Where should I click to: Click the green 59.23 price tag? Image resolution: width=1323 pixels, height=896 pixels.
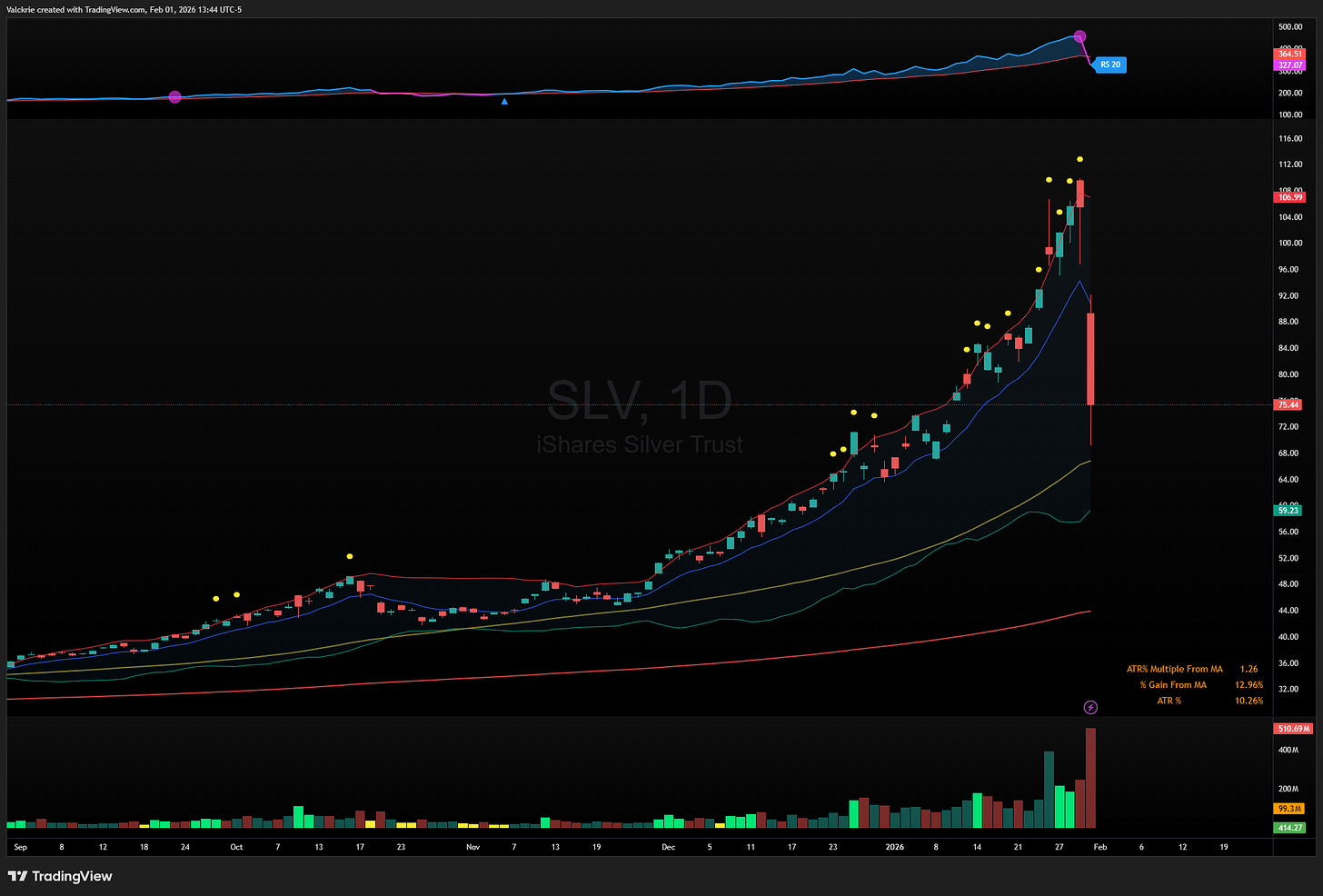1288,511
